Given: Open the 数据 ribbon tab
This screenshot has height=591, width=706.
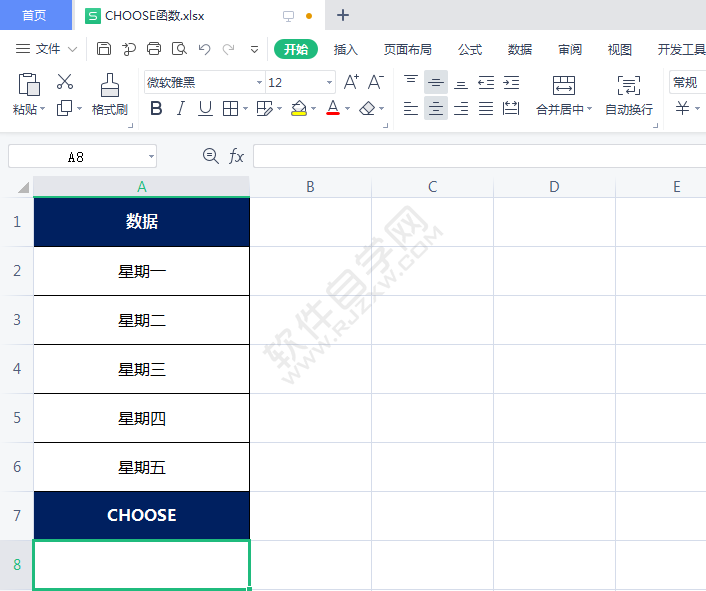Looking at the screenshot, I should (x=520, y=49).
